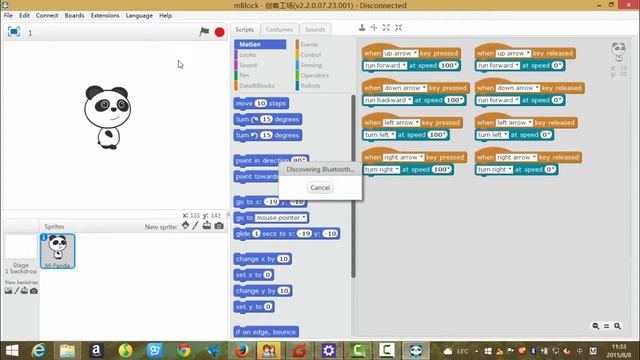This screenshot has height=360, width=640.
Task: Select the Motion block category
Action: (260, 44)
